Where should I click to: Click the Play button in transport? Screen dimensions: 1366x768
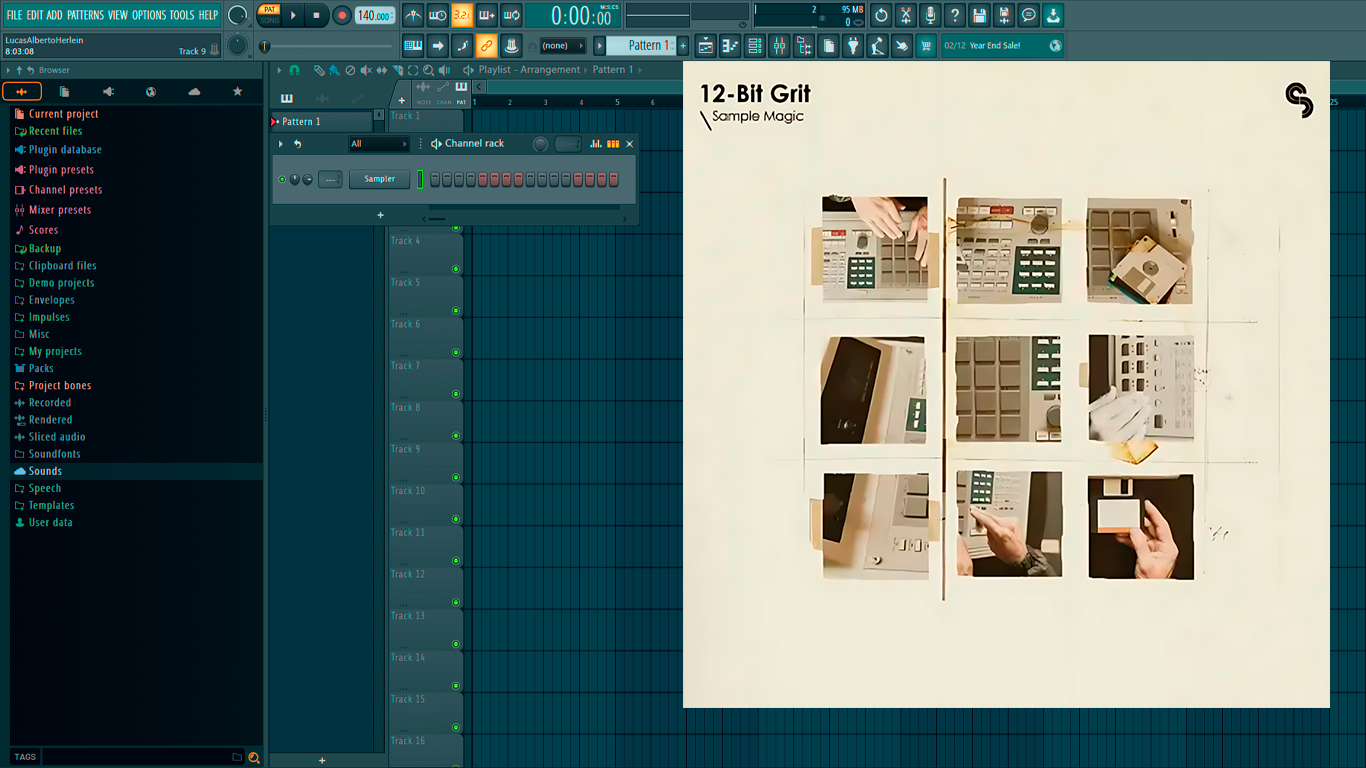click(293, 15)
